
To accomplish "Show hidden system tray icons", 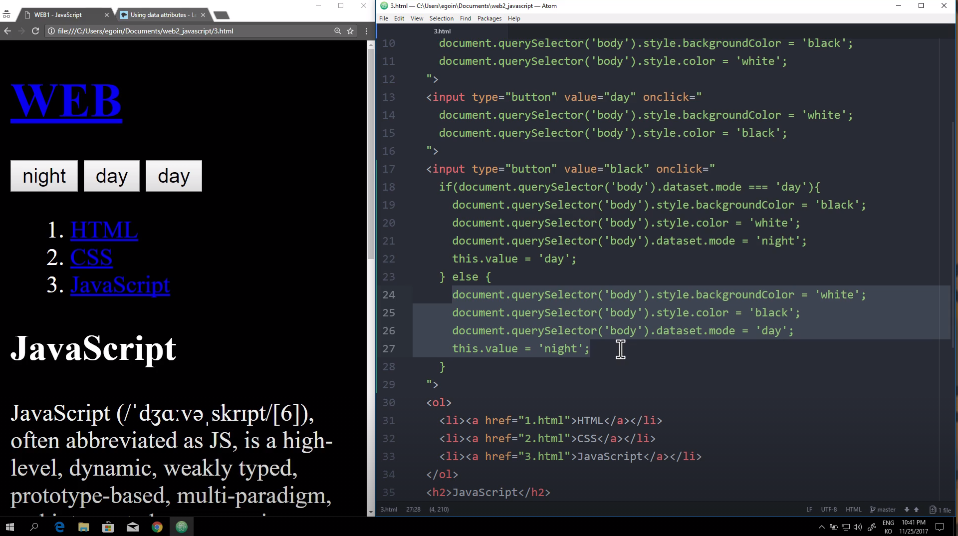I will pyautogui.click(x=822, y=527).
